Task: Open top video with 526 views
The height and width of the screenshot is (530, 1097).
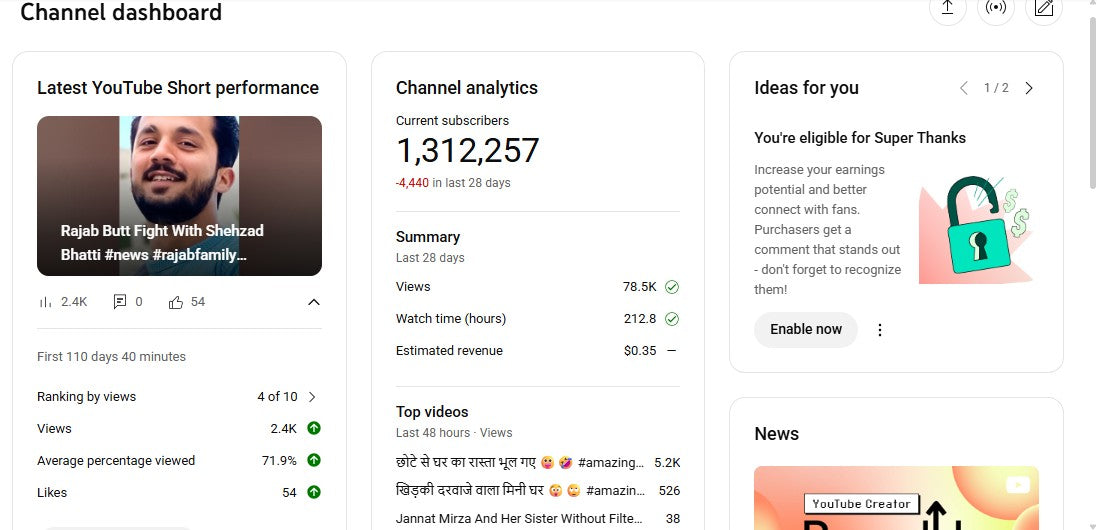Action: 518,491
